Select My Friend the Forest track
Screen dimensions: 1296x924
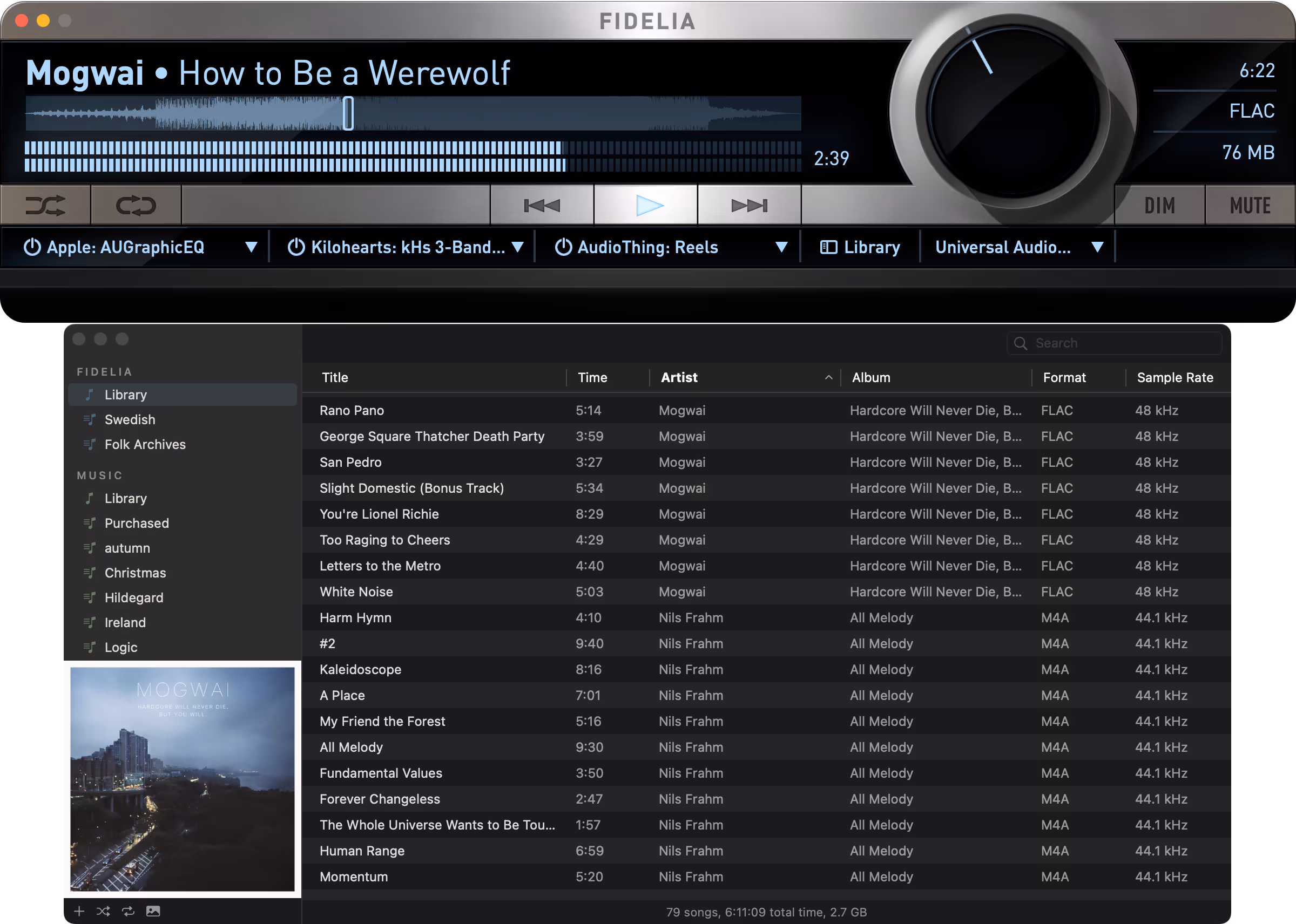coord(766,721)
